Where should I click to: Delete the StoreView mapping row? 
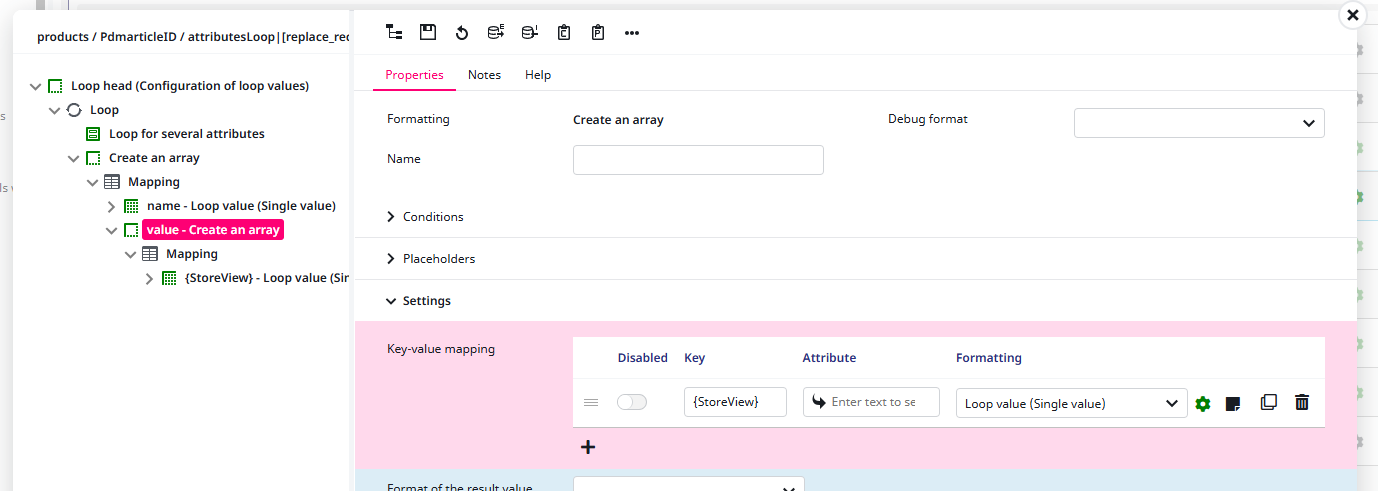click(1302, 403)
